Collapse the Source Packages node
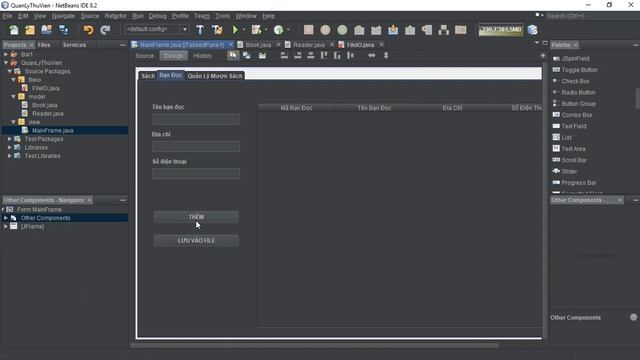This screenshot has width=640, height=360. 10,71
